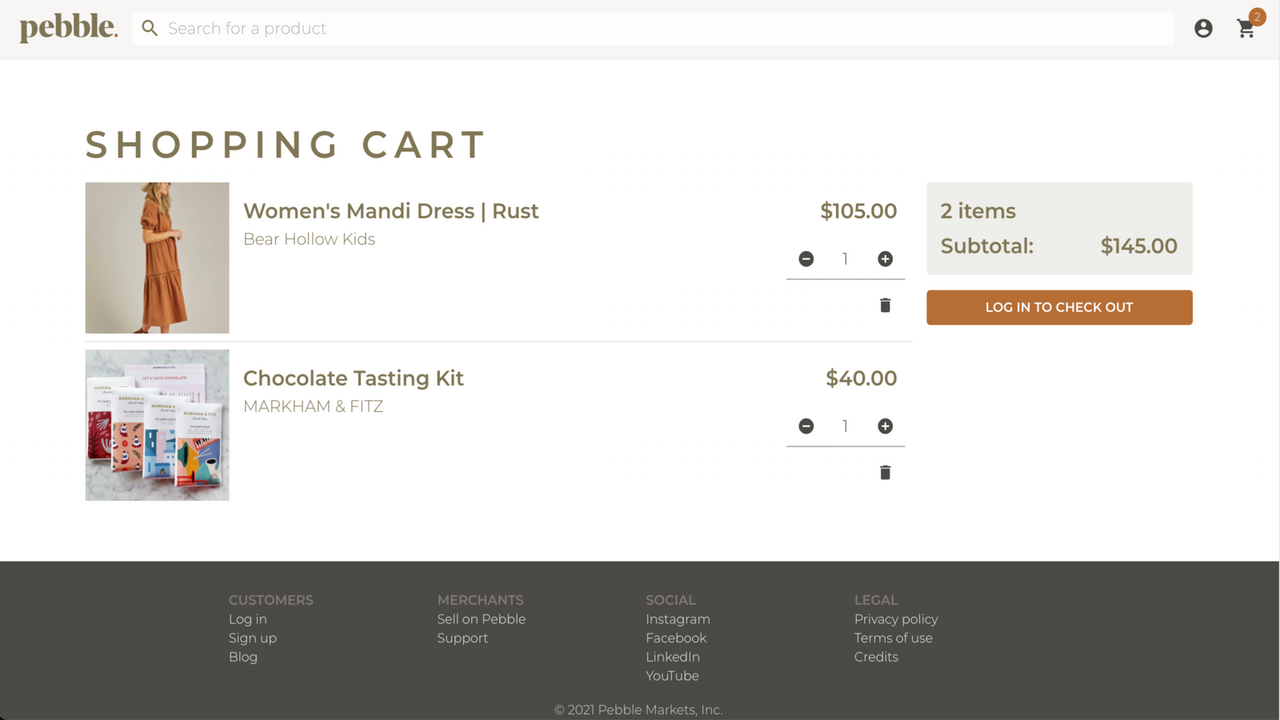Open YouTube social link
The height and width of the screenshot is (720, 1280).
tap(672, 676)
